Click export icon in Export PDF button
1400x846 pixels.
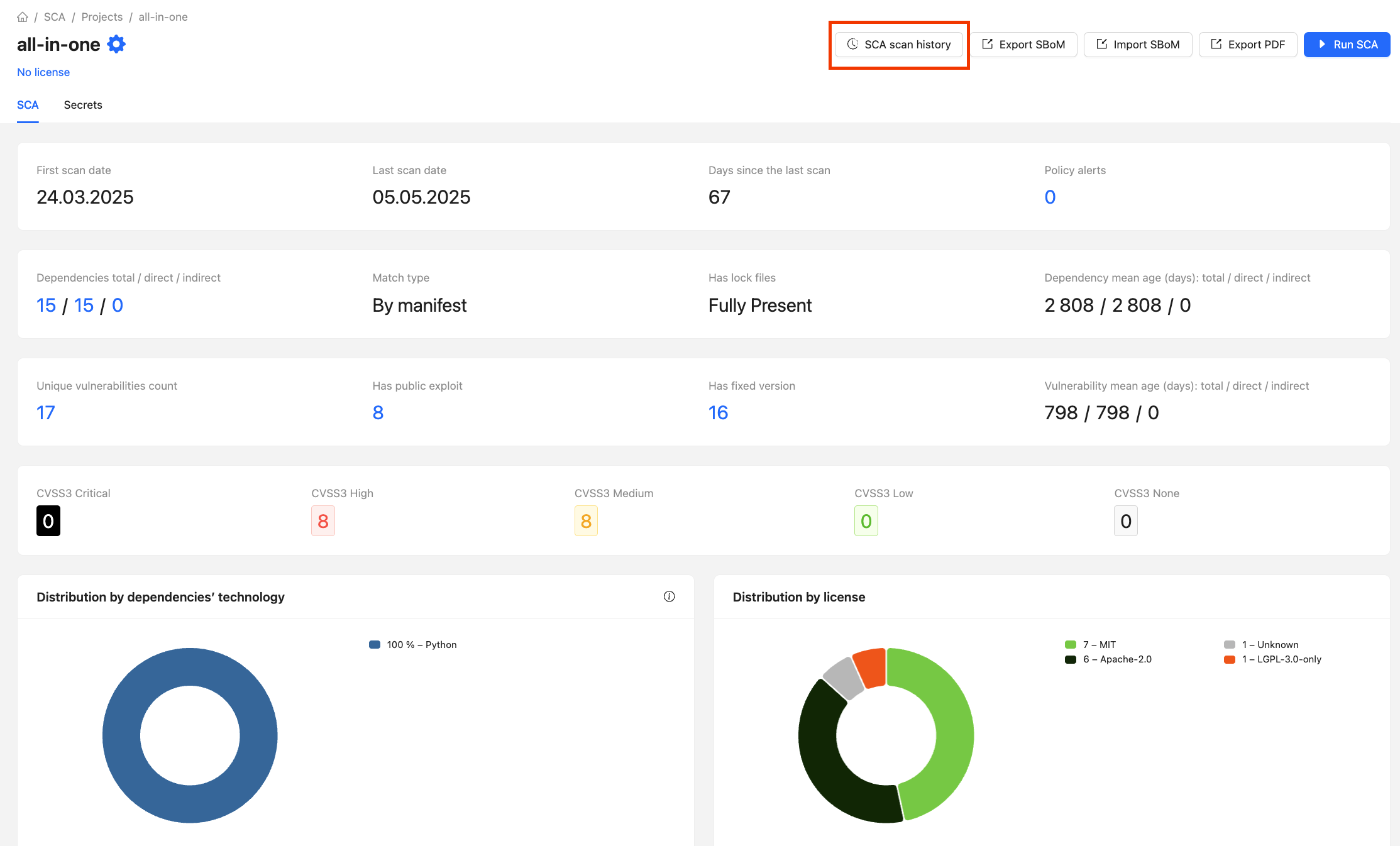[x=1216, y=44]
